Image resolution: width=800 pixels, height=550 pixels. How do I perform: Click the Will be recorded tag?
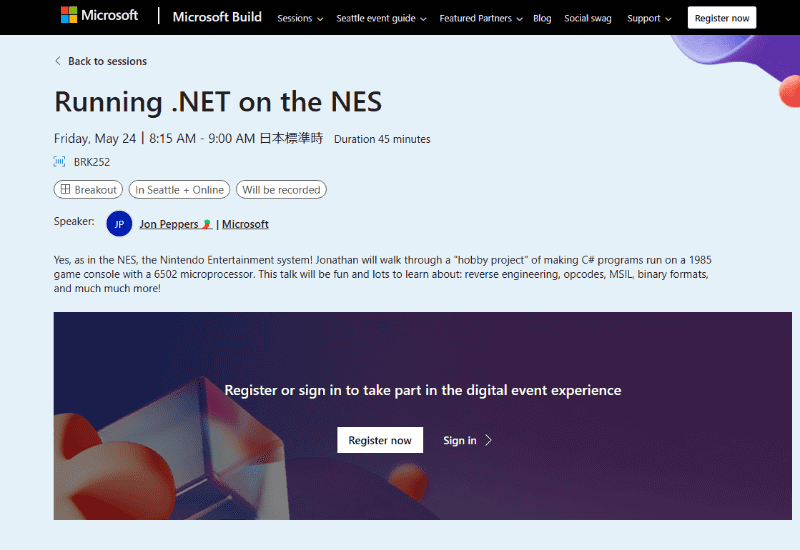(x=281, y=189)
